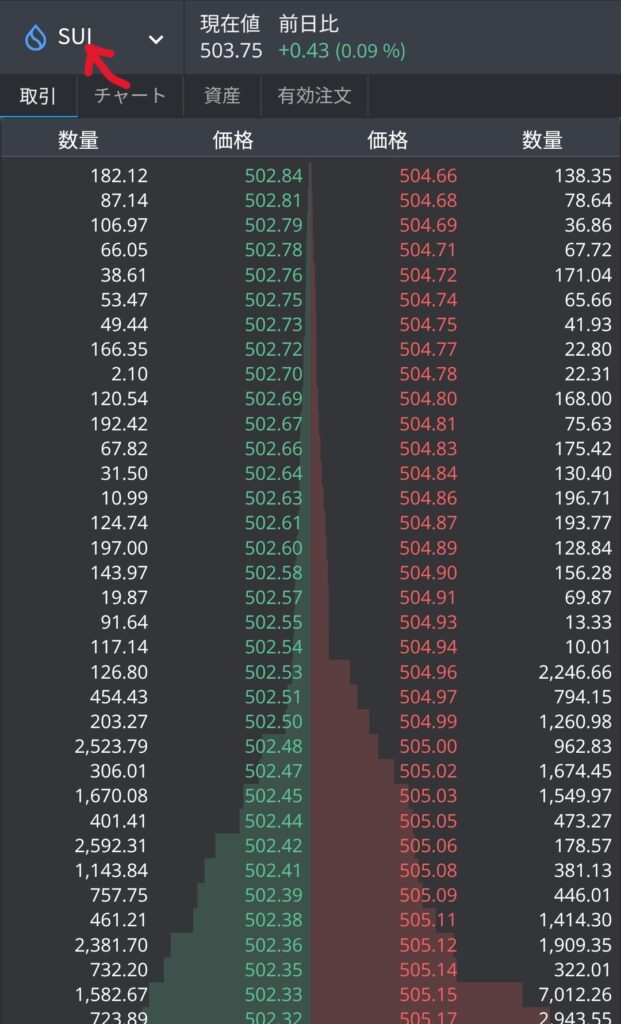Image resolution: width=621 pixels, height=1024 pixels.
Task: Click bid price 502.48
Action: [273, 746]
